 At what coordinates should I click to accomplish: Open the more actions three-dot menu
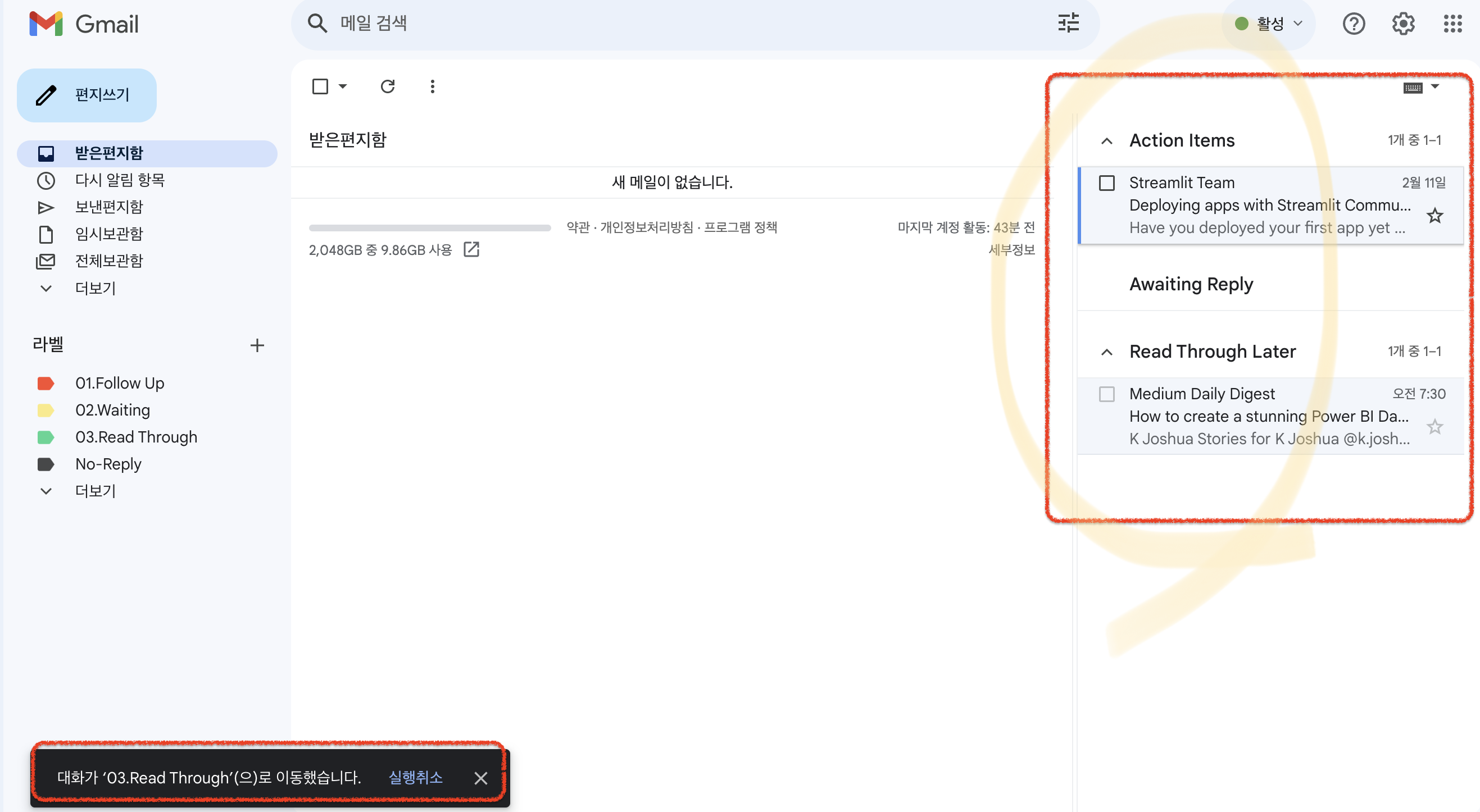click(432, 86)
